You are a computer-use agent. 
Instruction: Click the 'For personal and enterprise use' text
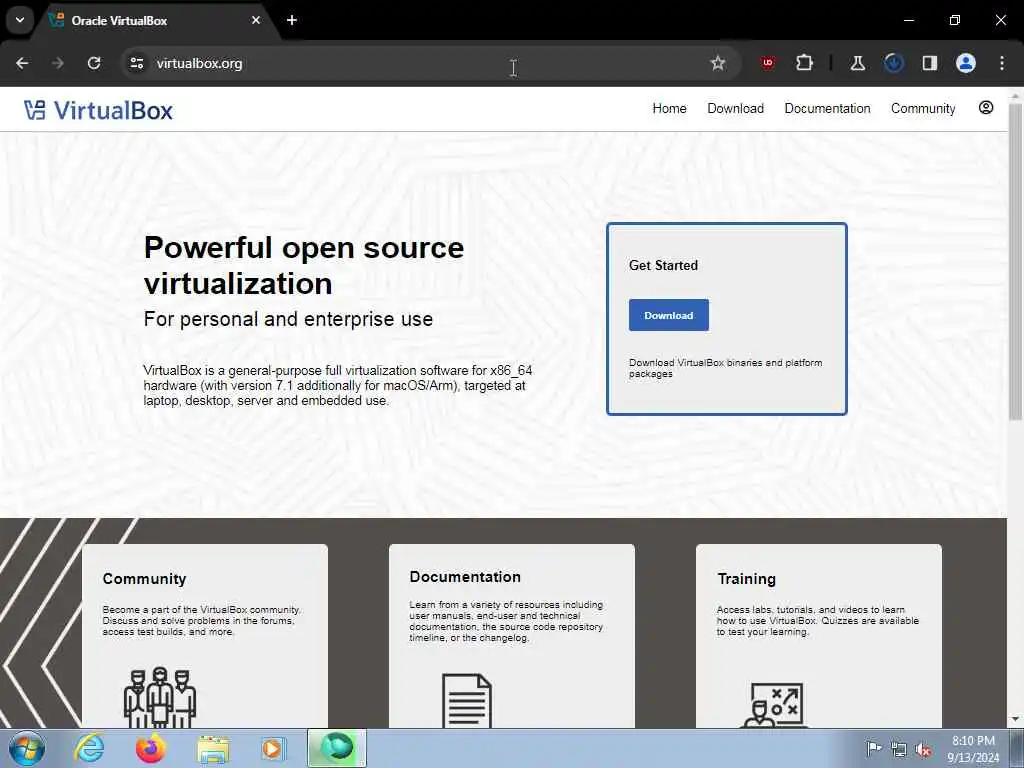[288, 319]
